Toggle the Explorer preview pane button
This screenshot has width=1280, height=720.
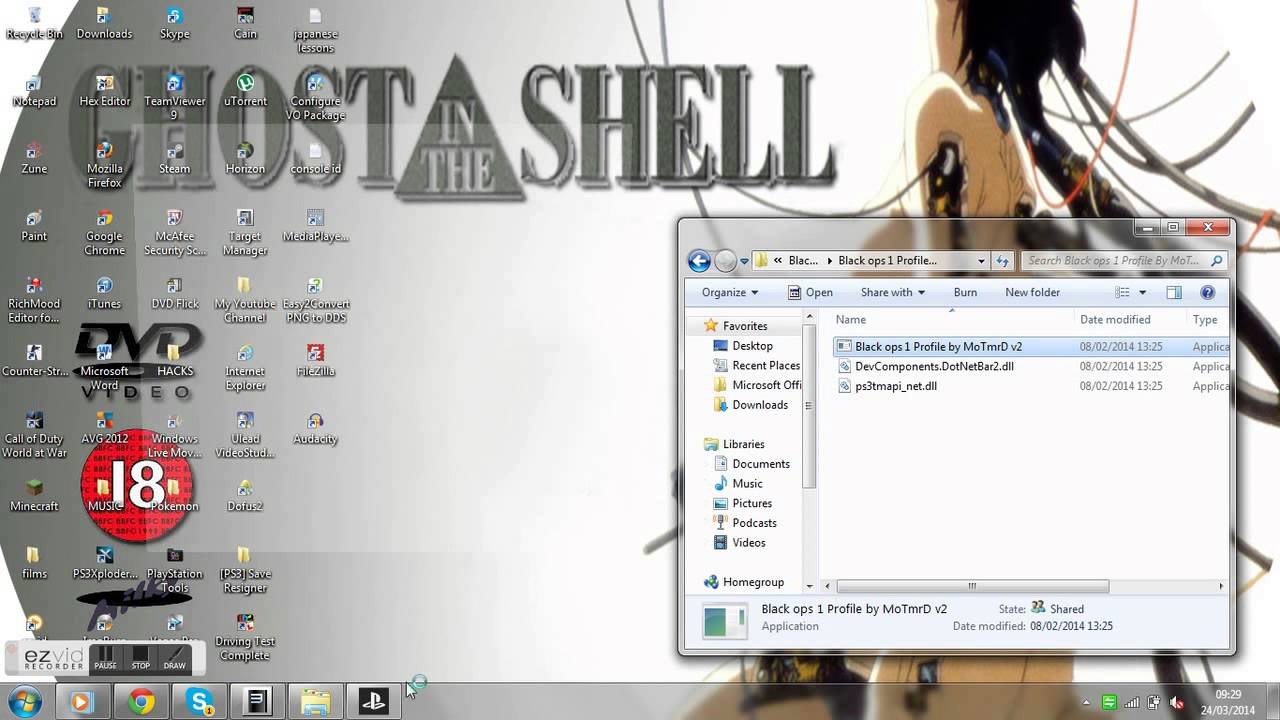1174,292
